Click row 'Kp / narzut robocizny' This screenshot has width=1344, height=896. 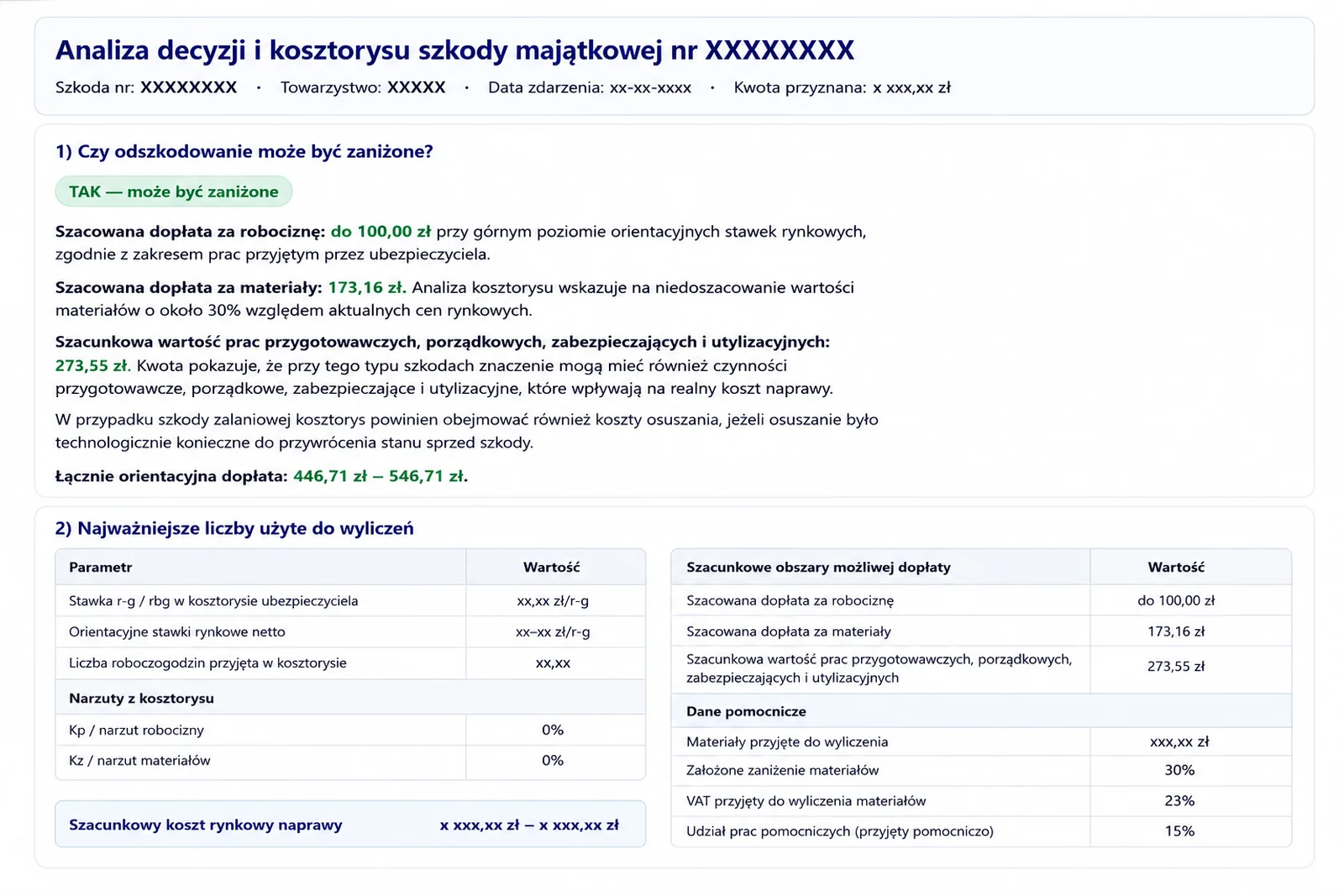350,730
